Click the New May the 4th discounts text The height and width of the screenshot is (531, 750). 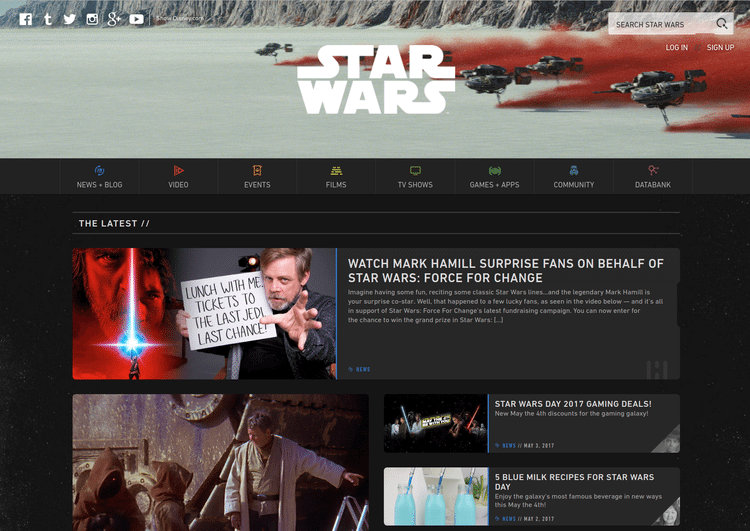[x=571, y=413]
